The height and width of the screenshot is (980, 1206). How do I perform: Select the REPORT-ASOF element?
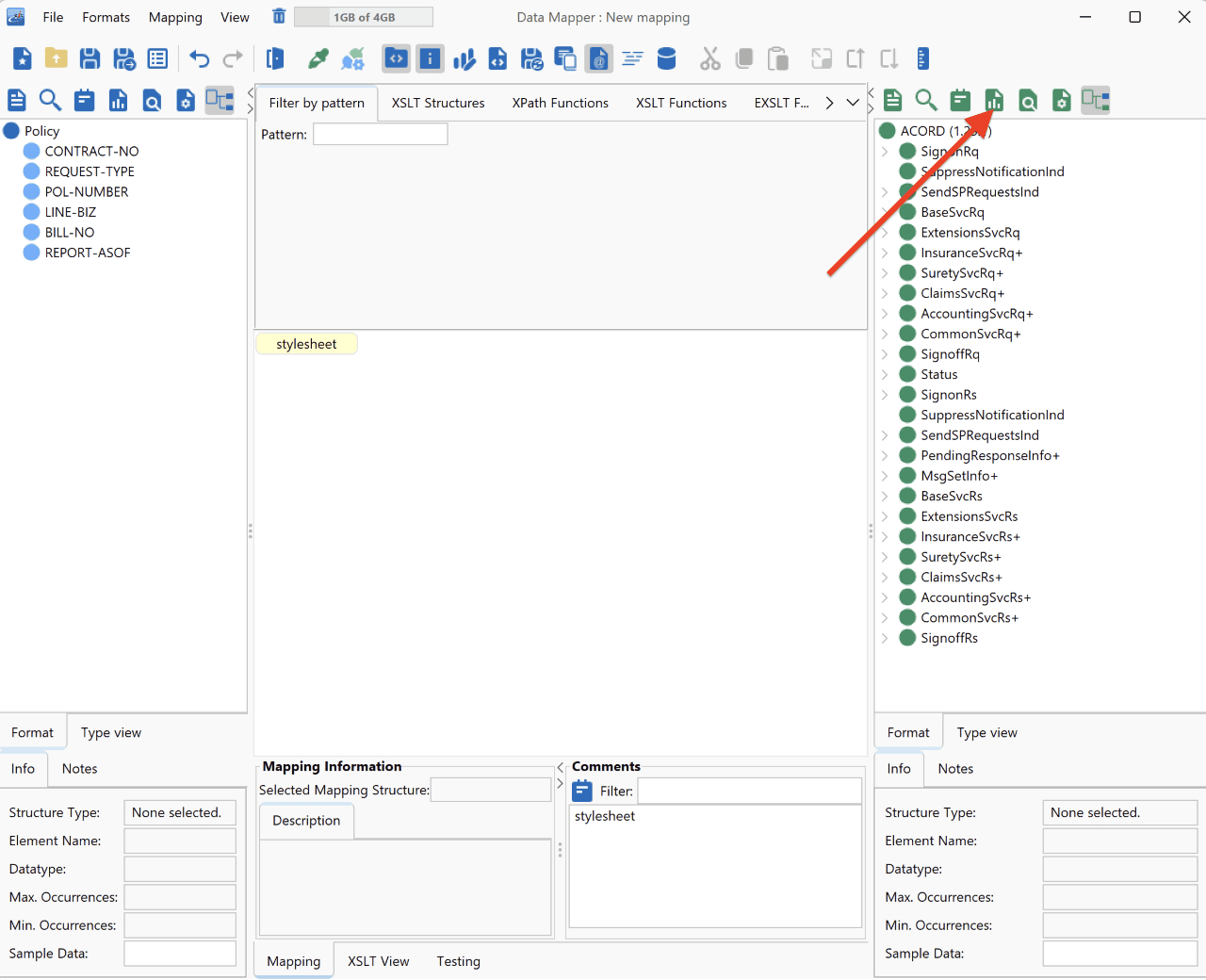tap(88, 253)
